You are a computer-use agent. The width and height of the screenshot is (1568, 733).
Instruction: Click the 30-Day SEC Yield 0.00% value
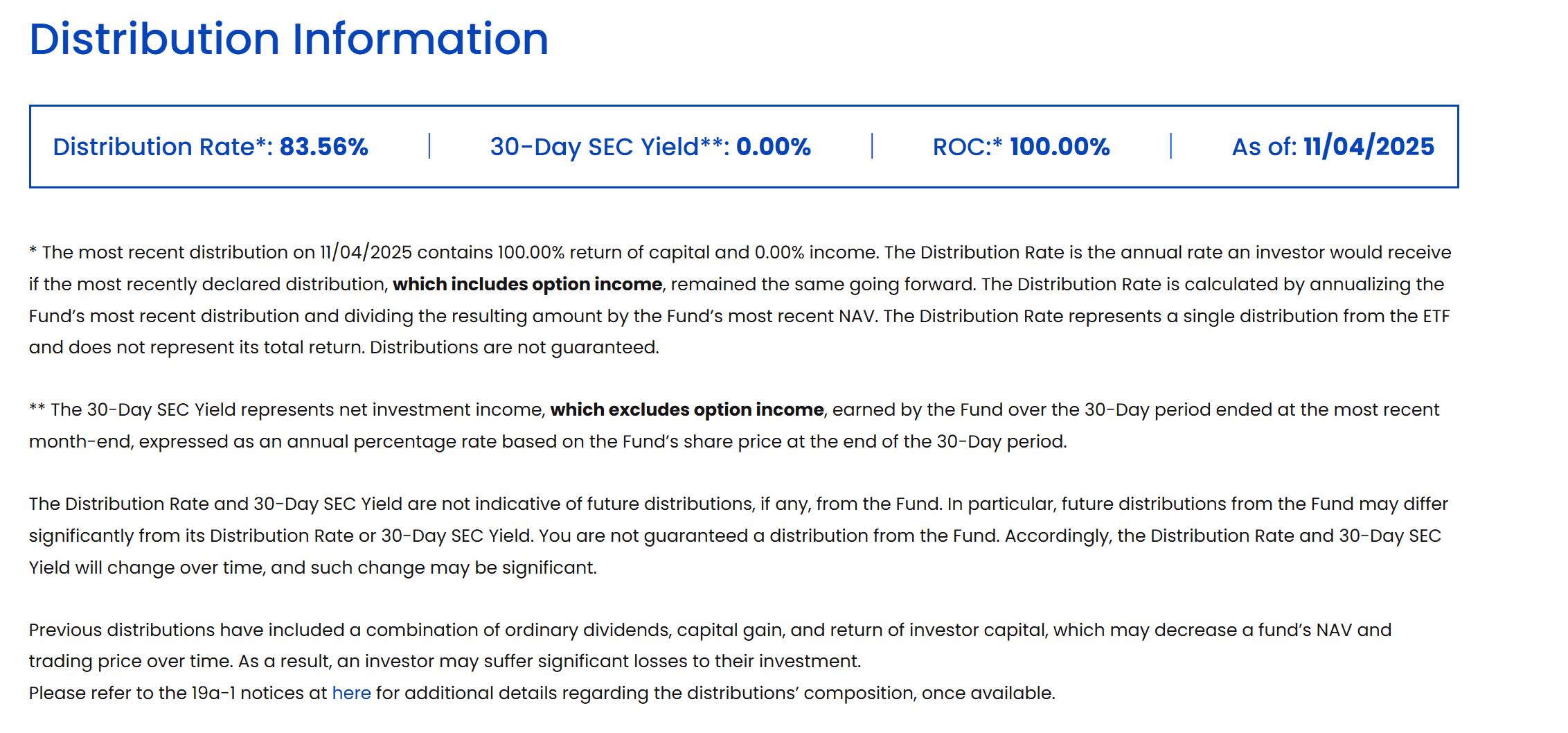pyautogui.click(x=773, y=147)
